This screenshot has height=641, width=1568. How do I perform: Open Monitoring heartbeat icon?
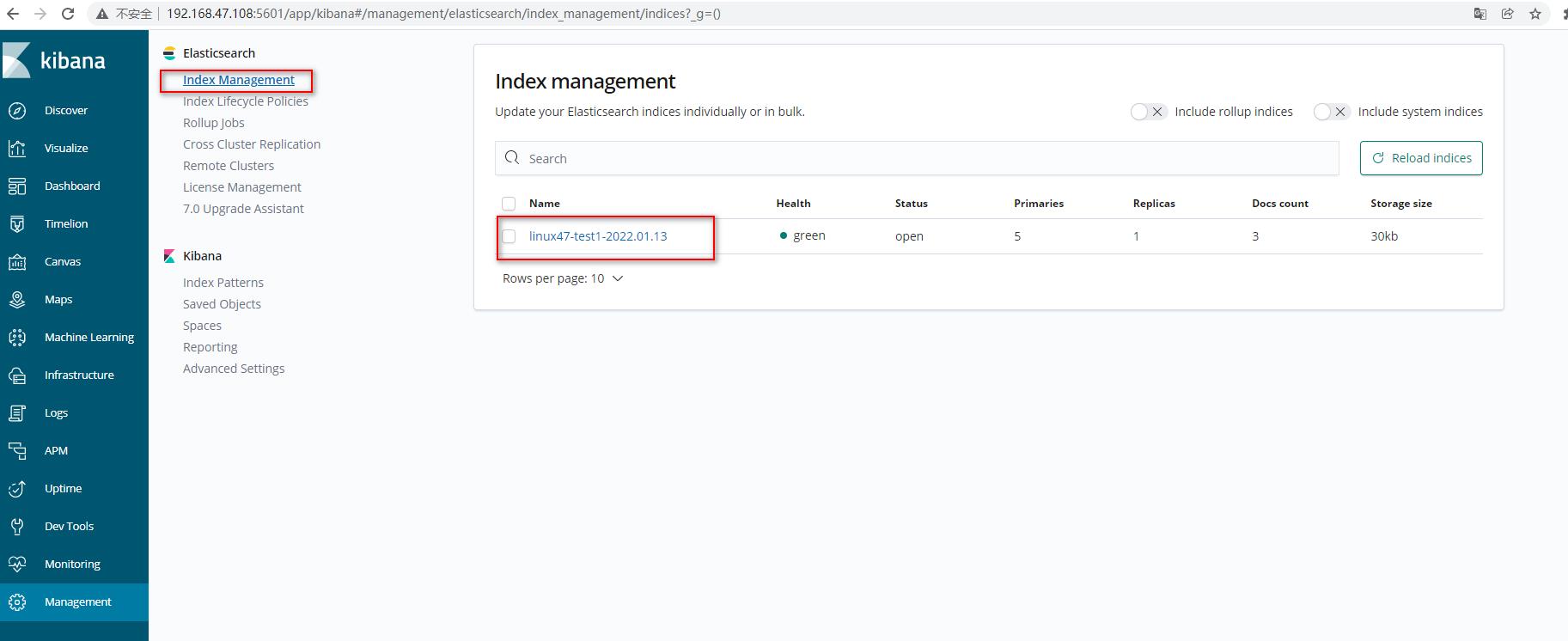click(x=17, y=564)
